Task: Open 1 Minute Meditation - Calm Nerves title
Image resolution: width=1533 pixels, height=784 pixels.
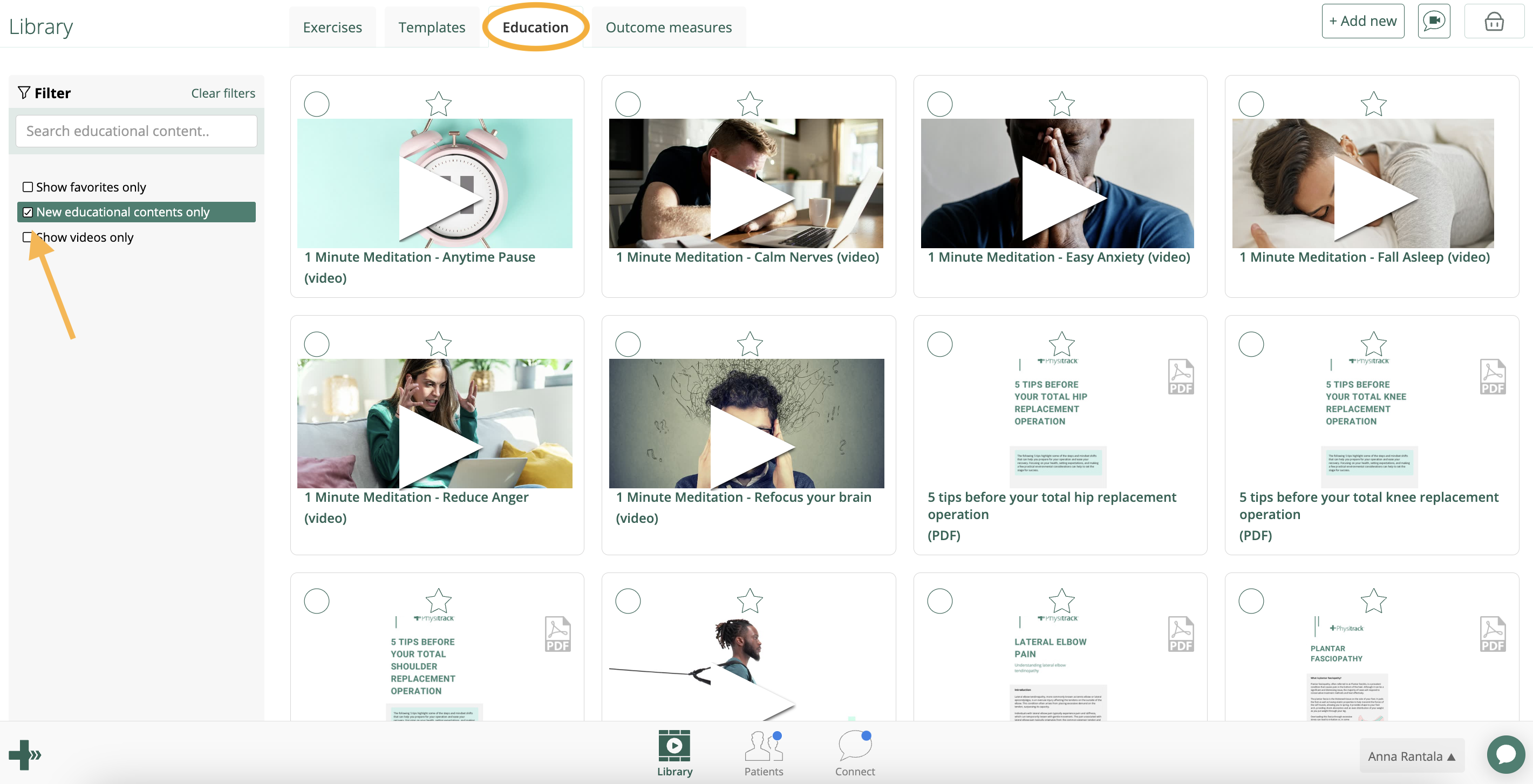Action: pos(747,257)
